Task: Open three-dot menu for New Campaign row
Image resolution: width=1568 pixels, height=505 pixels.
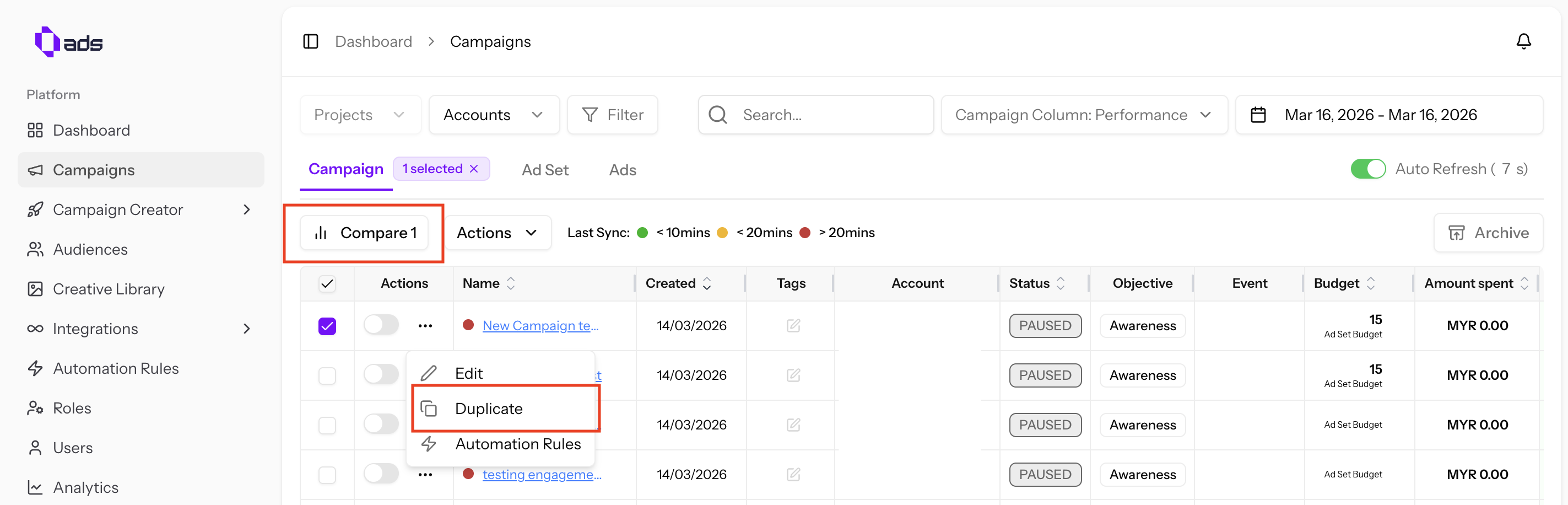Action: [x=425, y=325]
